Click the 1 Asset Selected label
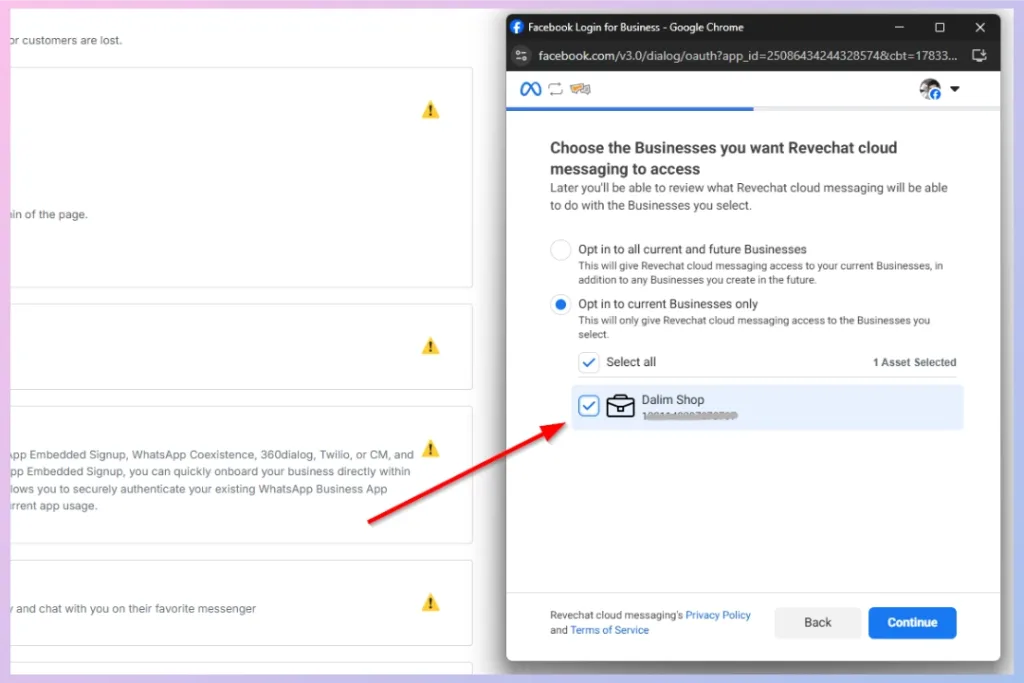 click(x=914, y=362)
